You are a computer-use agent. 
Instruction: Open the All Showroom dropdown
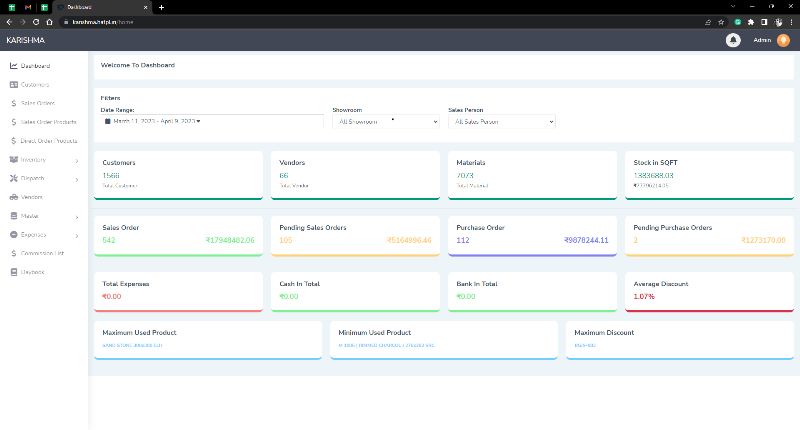pos(386,121)
